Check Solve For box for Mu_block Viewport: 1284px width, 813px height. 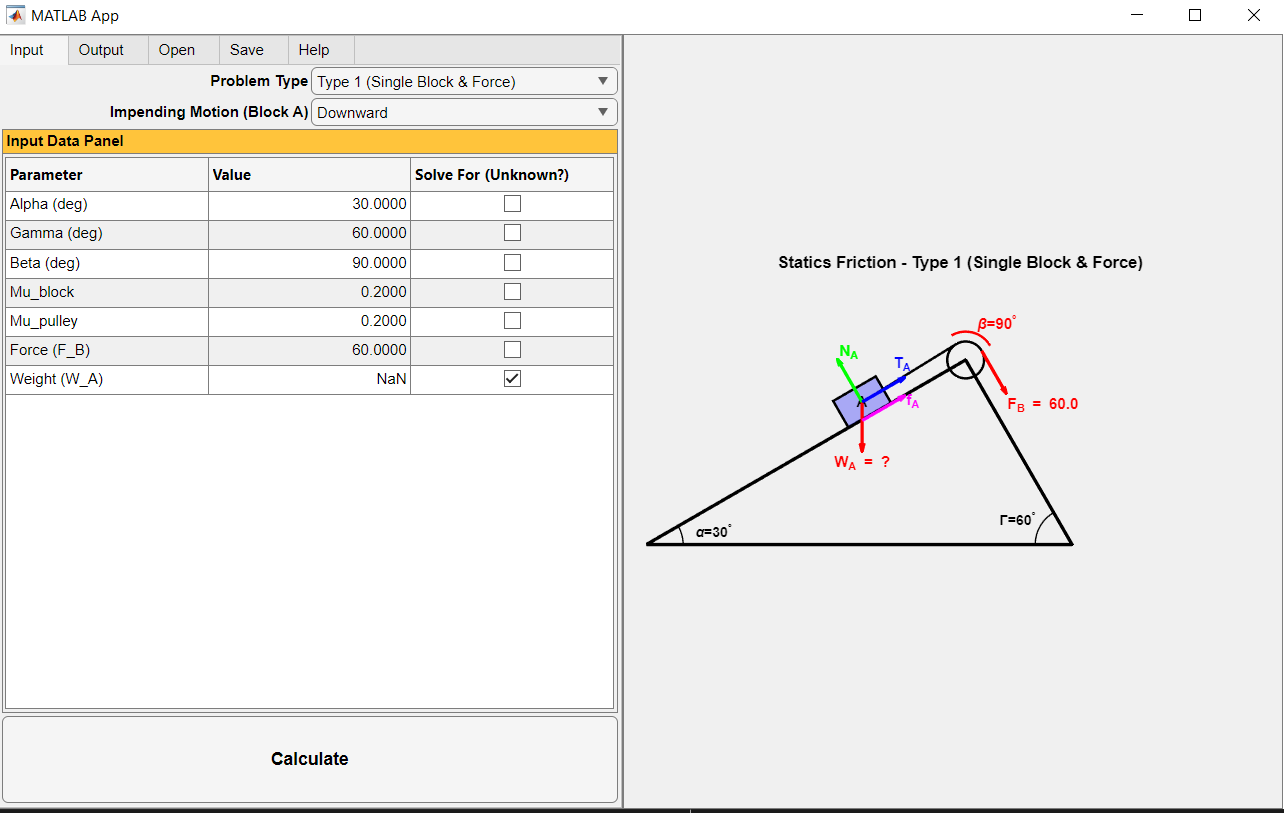click(x=512, y=292)
